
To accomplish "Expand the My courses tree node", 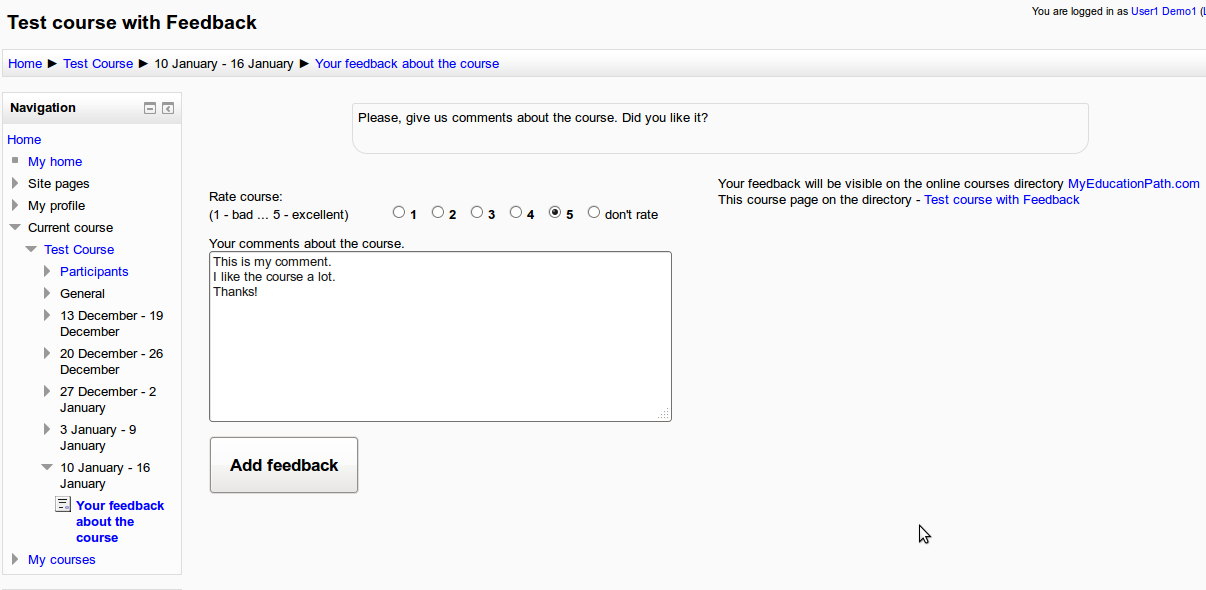I will point(15,559).
